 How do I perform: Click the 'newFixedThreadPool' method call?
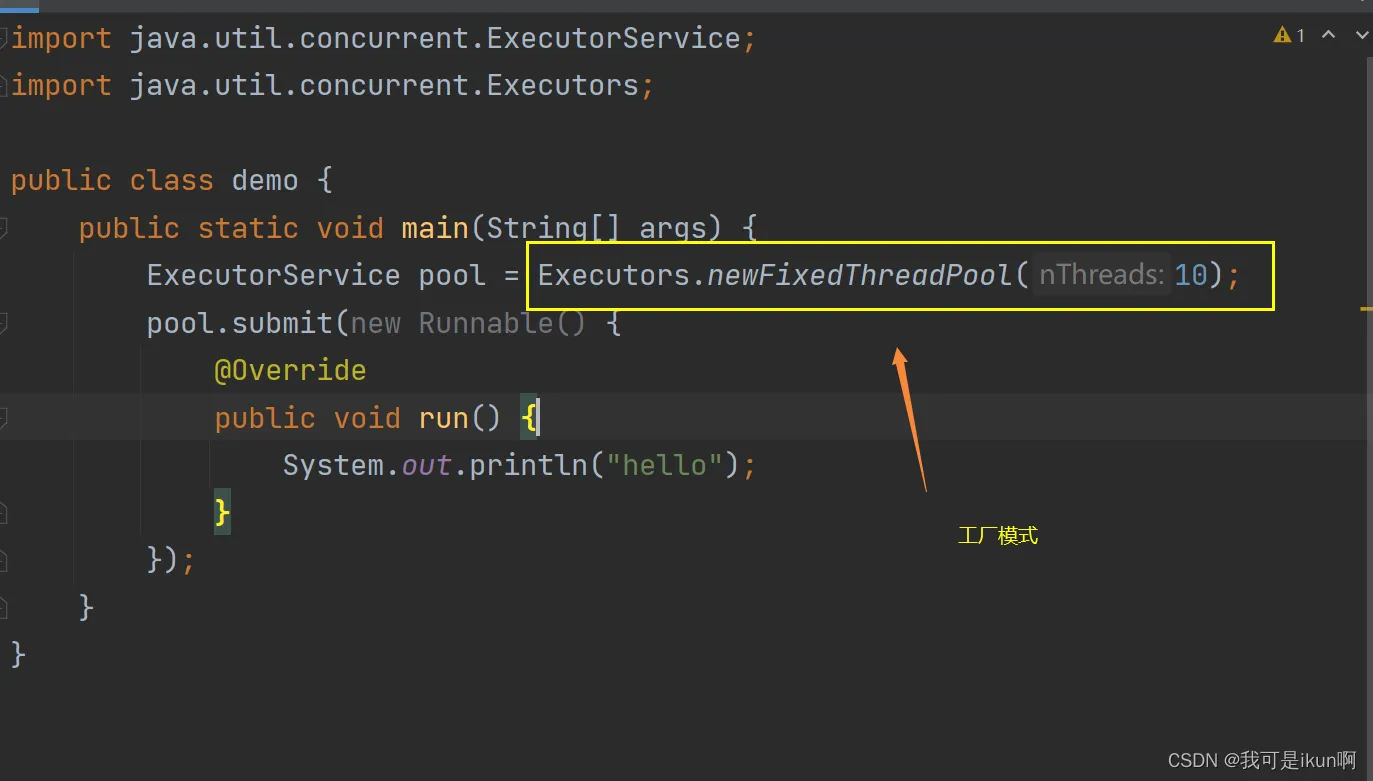pyautogui.click(x=860, y=275)
